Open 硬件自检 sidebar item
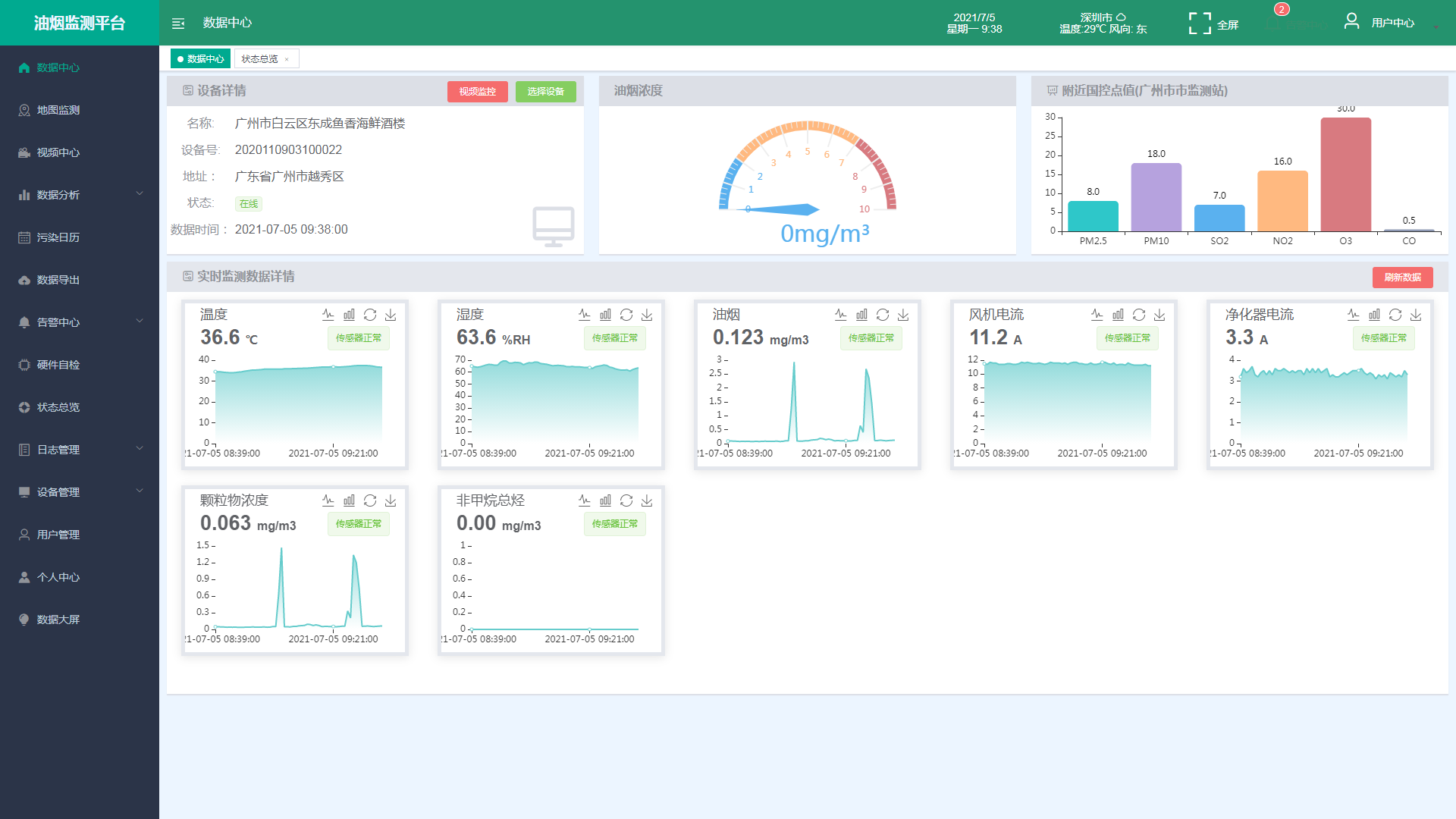 point(80,365)
